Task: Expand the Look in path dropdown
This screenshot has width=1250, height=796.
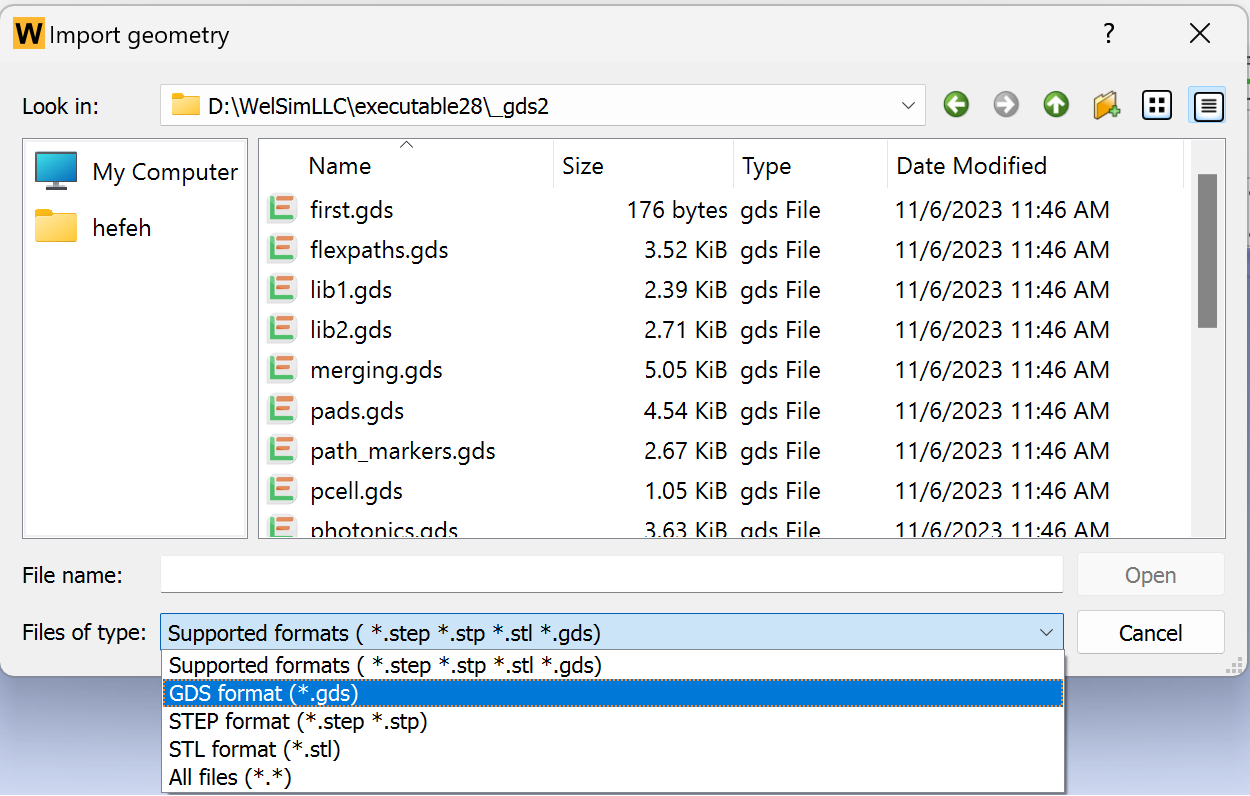Action: 908,105
